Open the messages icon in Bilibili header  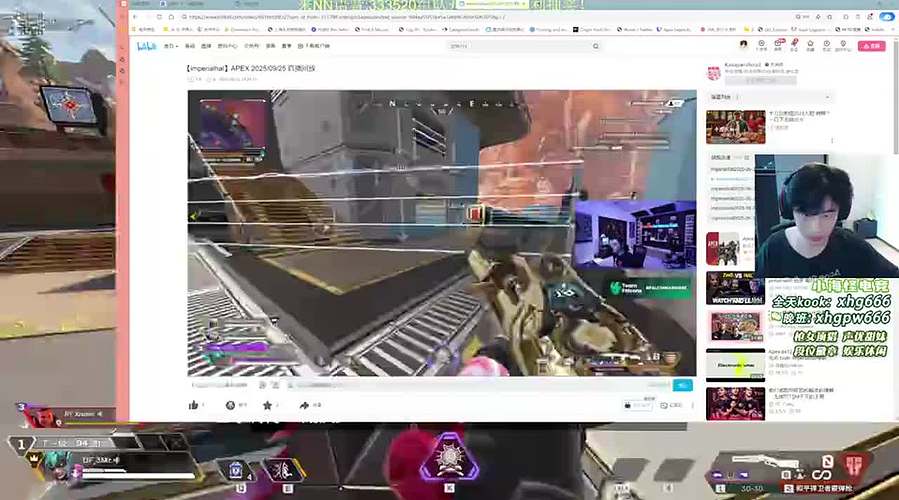click(x=779, y=45)
